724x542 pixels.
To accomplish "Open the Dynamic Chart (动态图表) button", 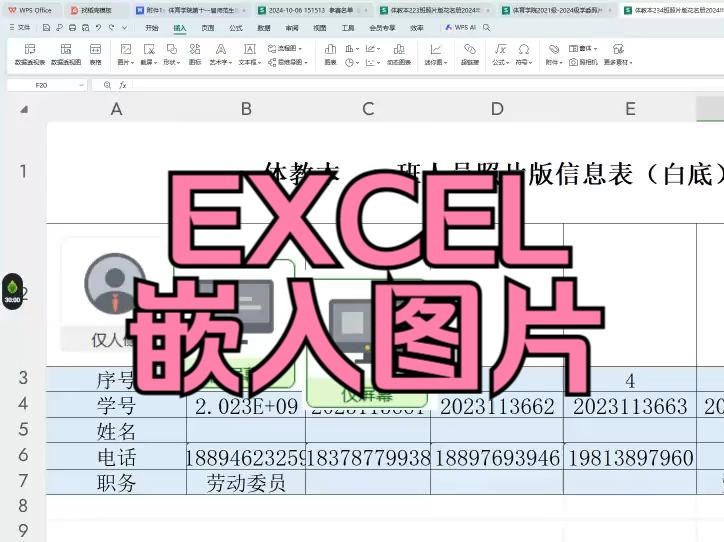I will [x=399, y=54].
